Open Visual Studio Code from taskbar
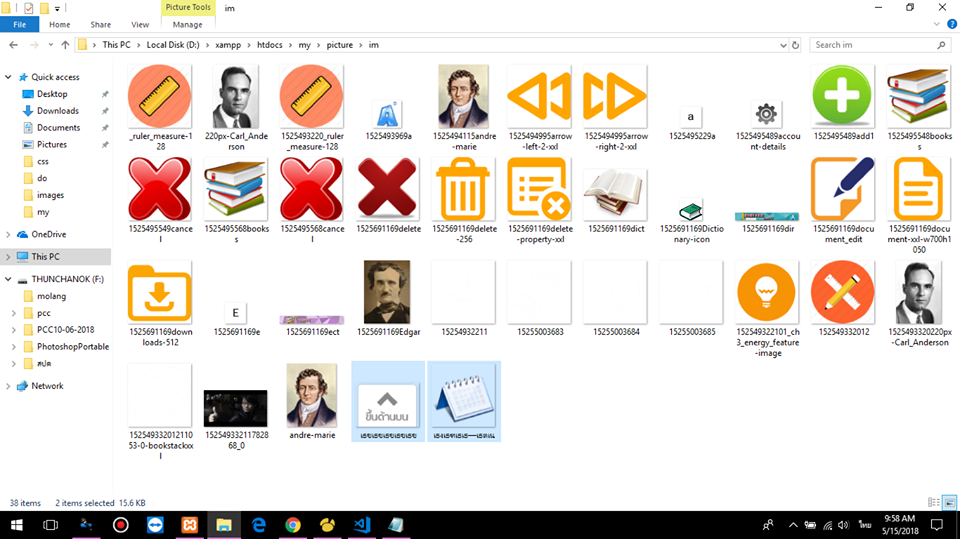 [362, 525]
